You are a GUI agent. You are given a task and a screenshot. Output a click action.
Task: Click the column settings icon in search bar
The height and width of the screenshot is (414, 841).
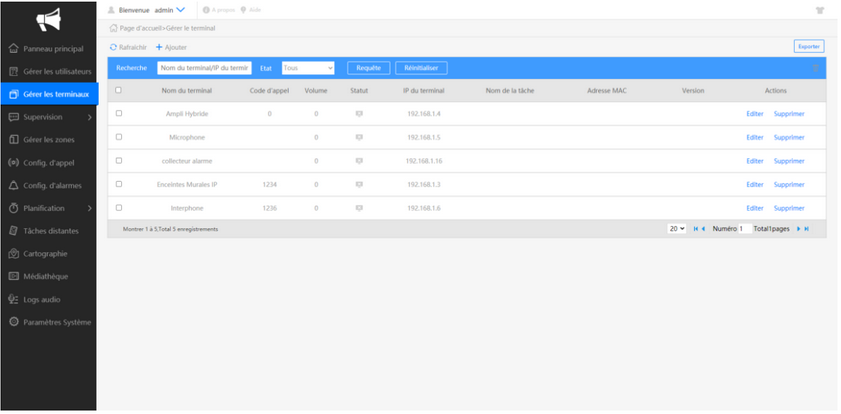(x=815, y=68)
